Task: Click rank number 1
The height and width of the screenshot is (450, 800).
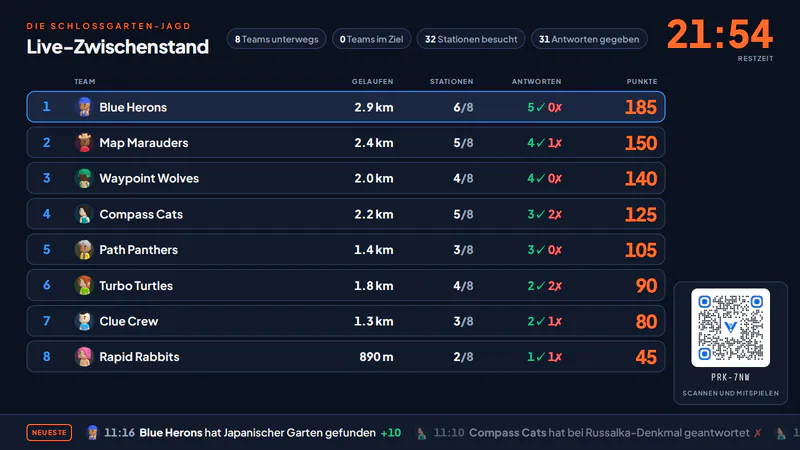Action: pyautogui.click(x=46, y=107)
